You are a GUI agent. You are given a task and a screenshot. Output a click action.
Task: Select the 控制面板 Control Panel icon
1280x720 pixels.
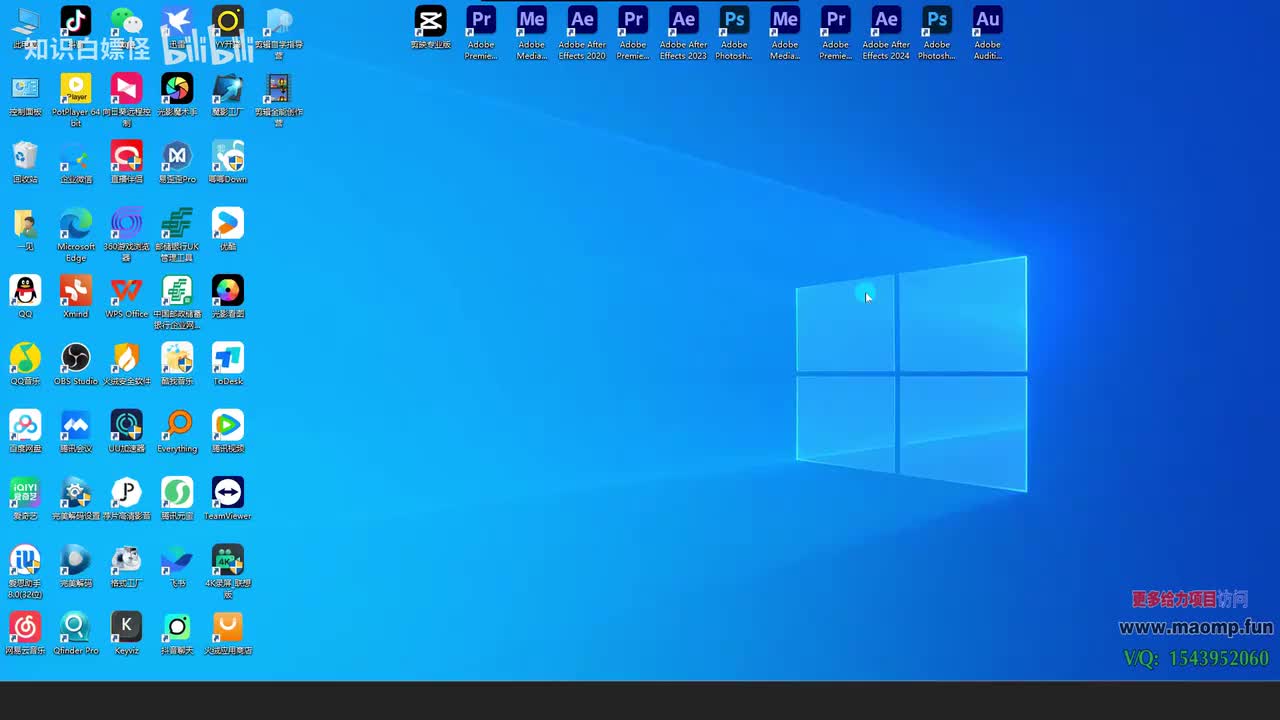(25, 89)
